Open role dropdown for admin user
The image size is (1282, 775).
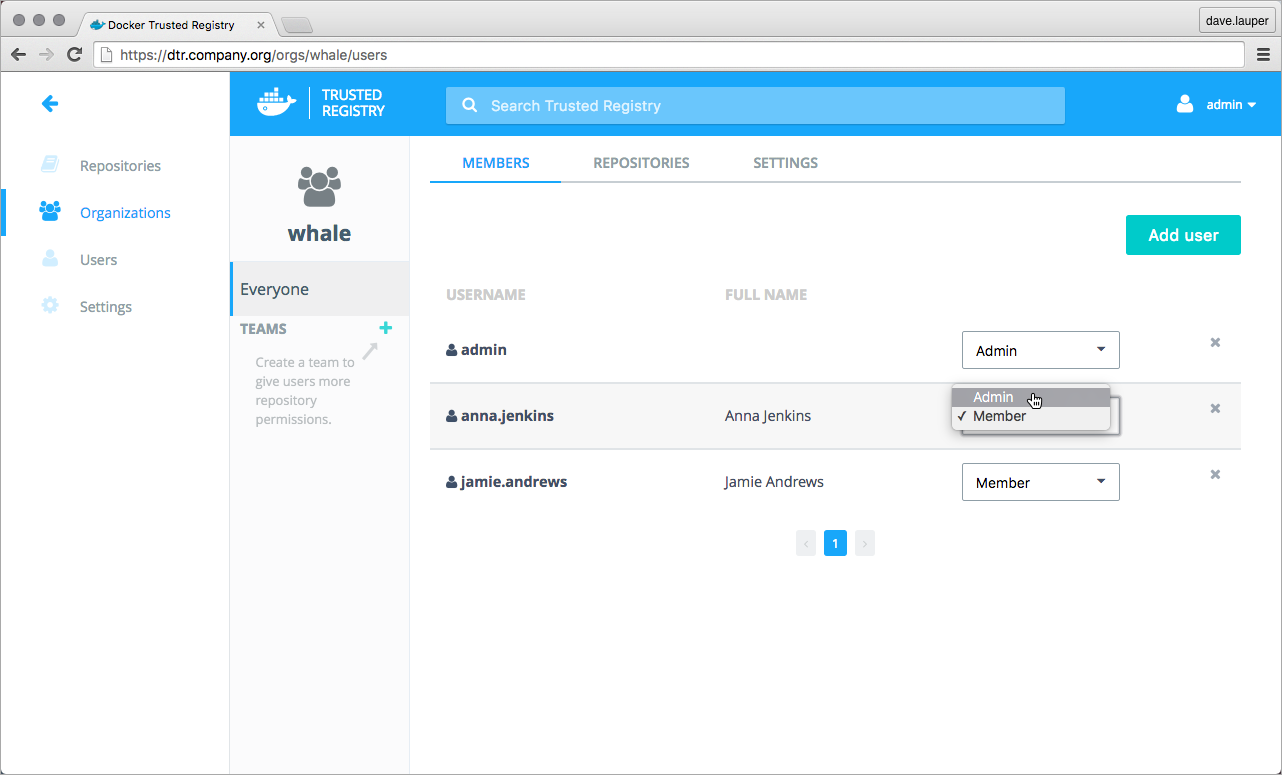(x=1040, y=350)
